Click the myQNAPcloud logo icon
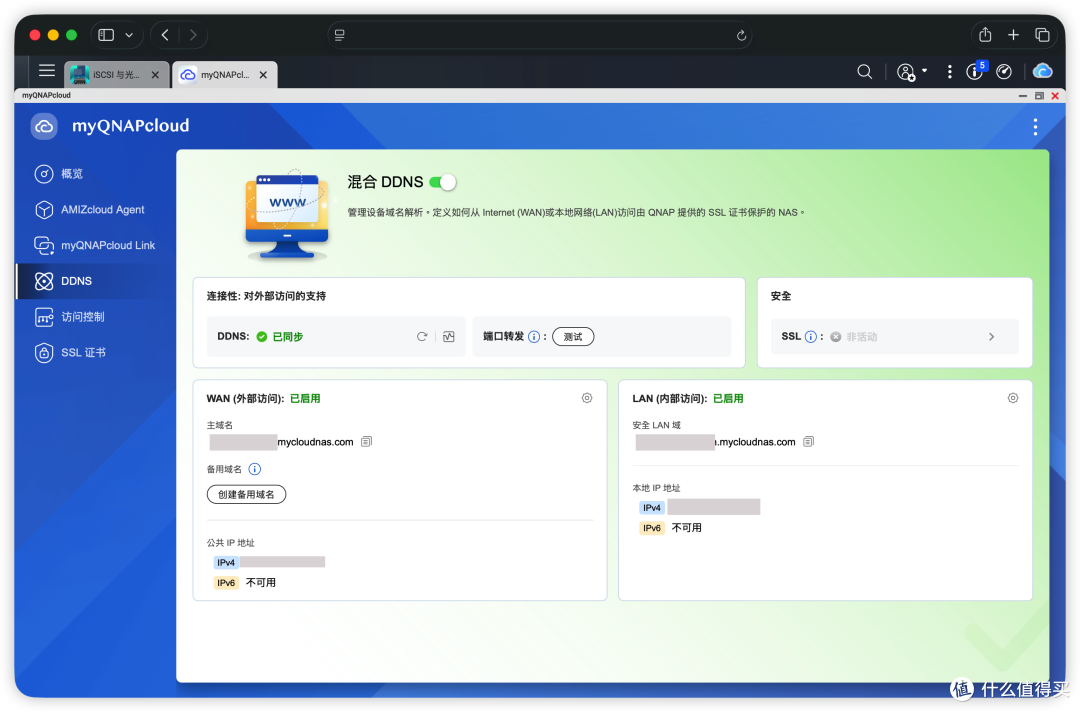This screenshot has height=712, width=1080. point(44,126)
